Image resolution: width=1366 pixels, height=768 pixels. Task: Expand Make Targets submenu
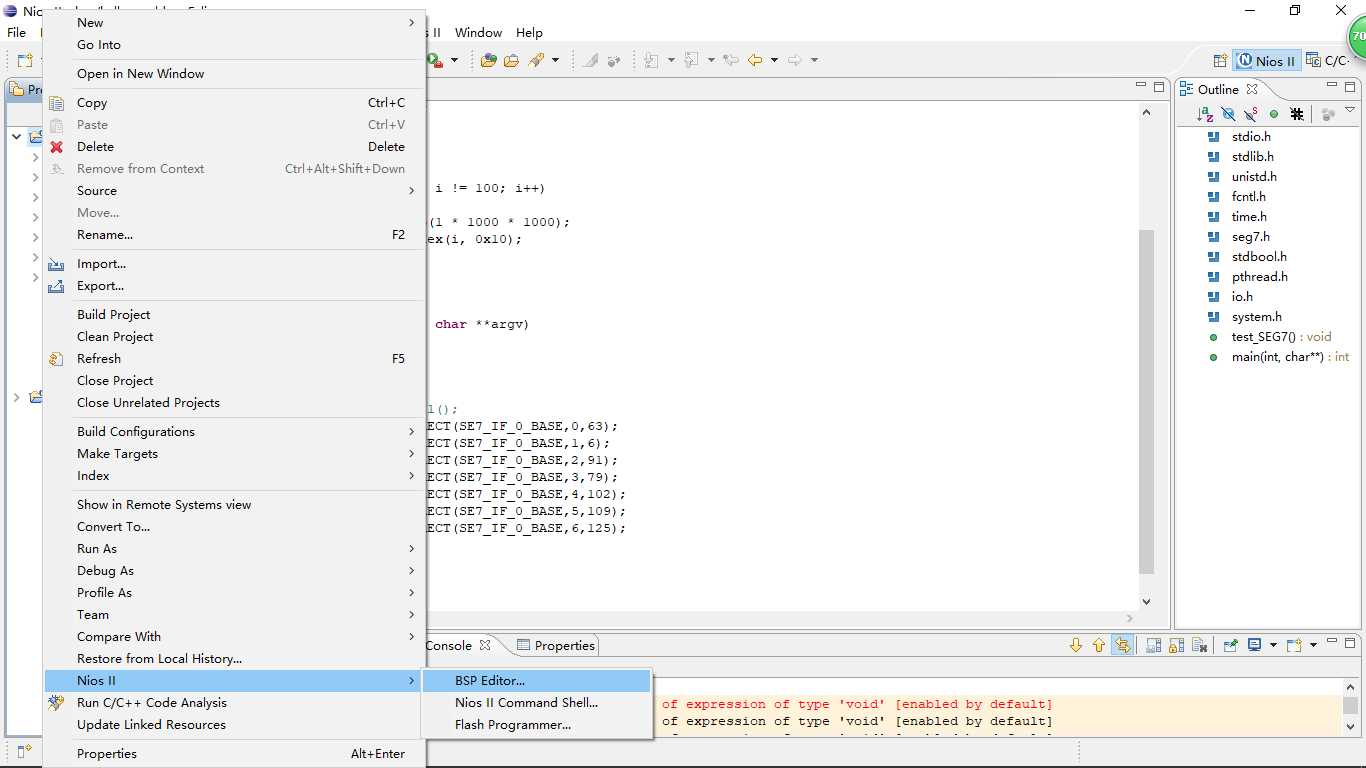[234, 454]
